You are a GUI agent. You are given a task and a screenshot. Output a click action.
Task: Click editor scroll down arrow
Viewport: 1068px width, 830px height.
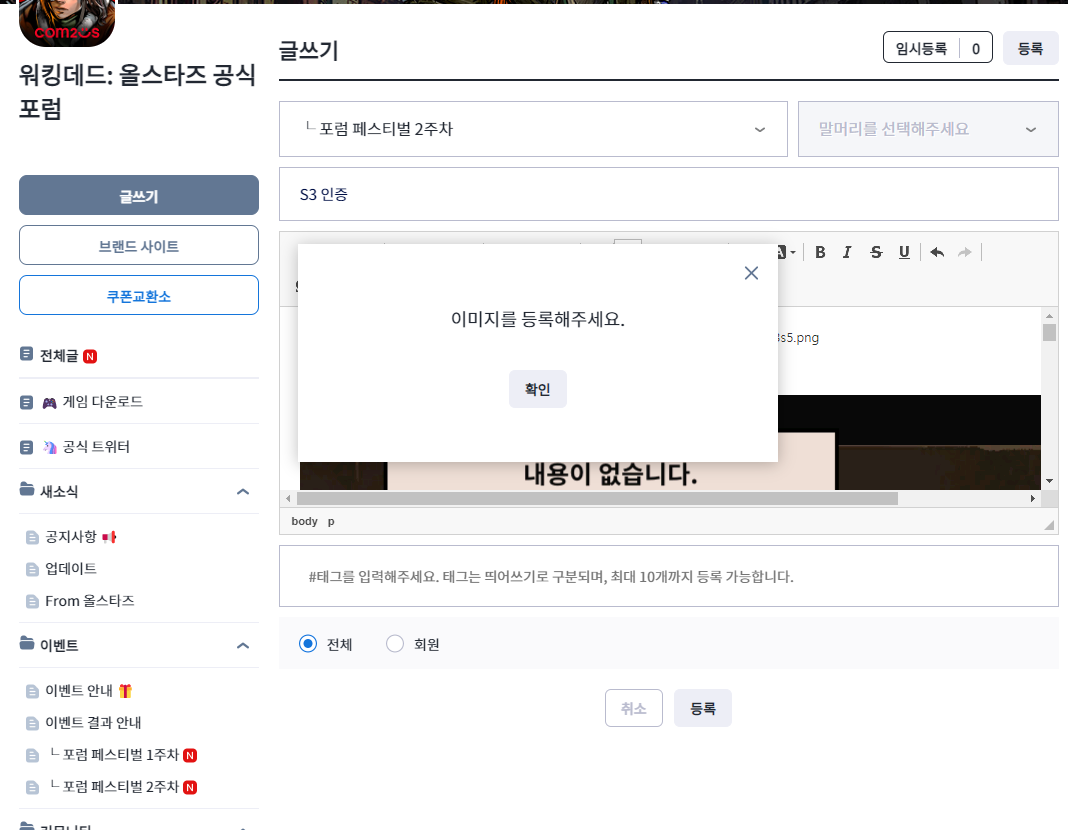point(1050,481)
